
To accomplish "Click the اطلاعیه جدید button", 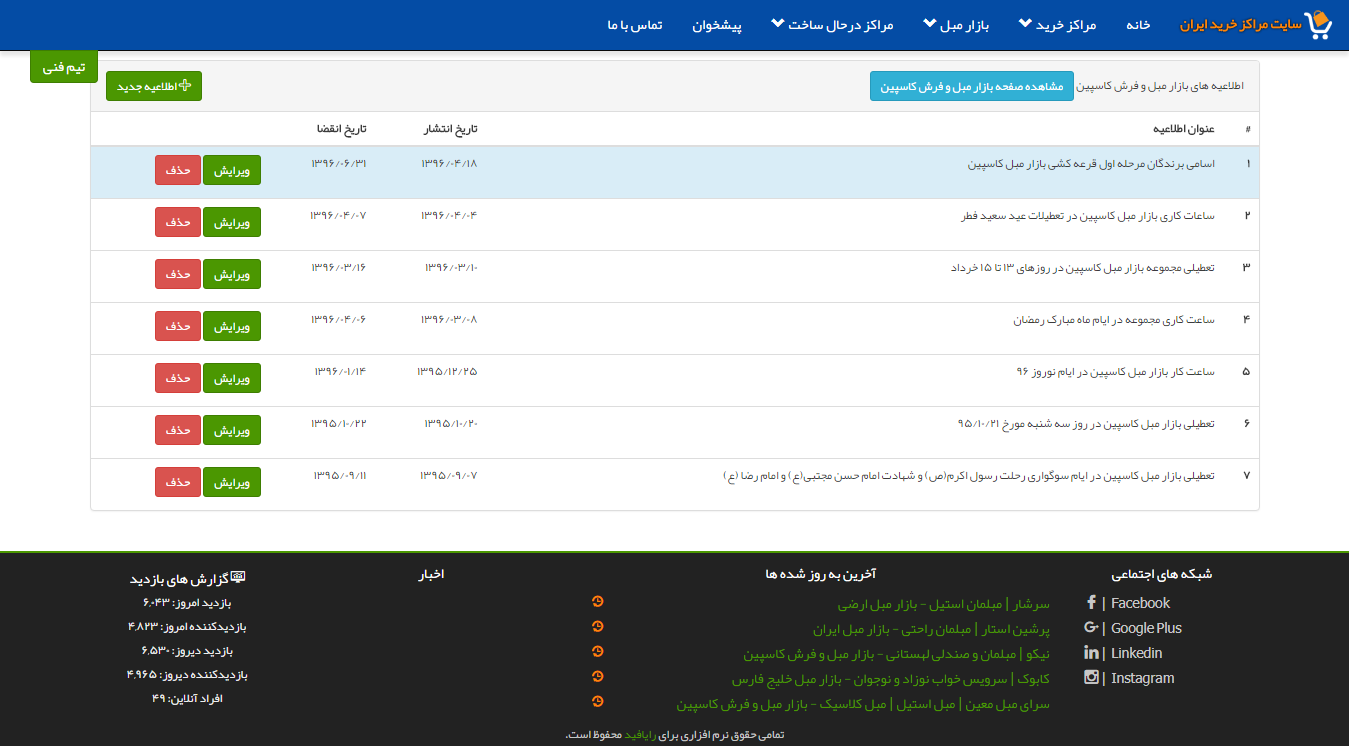I will pyautogui.click(x=154, y=87).
